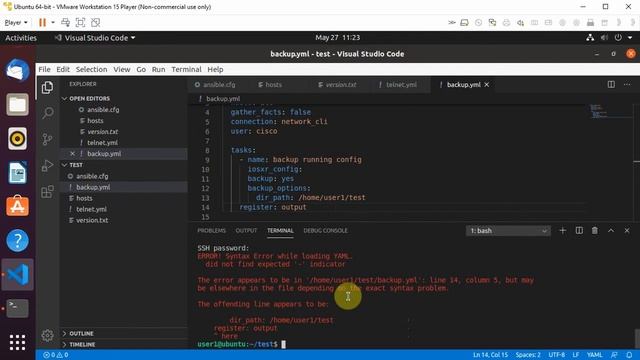Open the VMware power options dropdown arrow

pos(53,22)
